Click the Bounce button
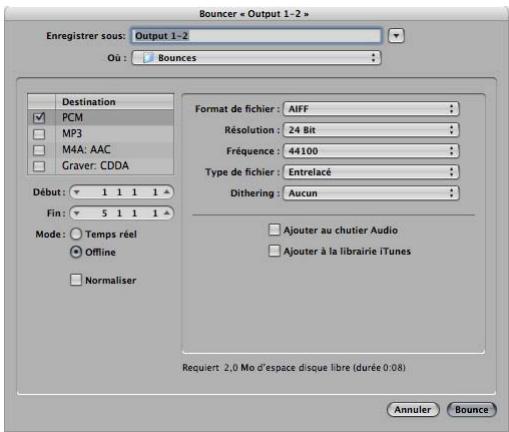The width and height of the screenshot is (509, 432). [x=471, y=410]
